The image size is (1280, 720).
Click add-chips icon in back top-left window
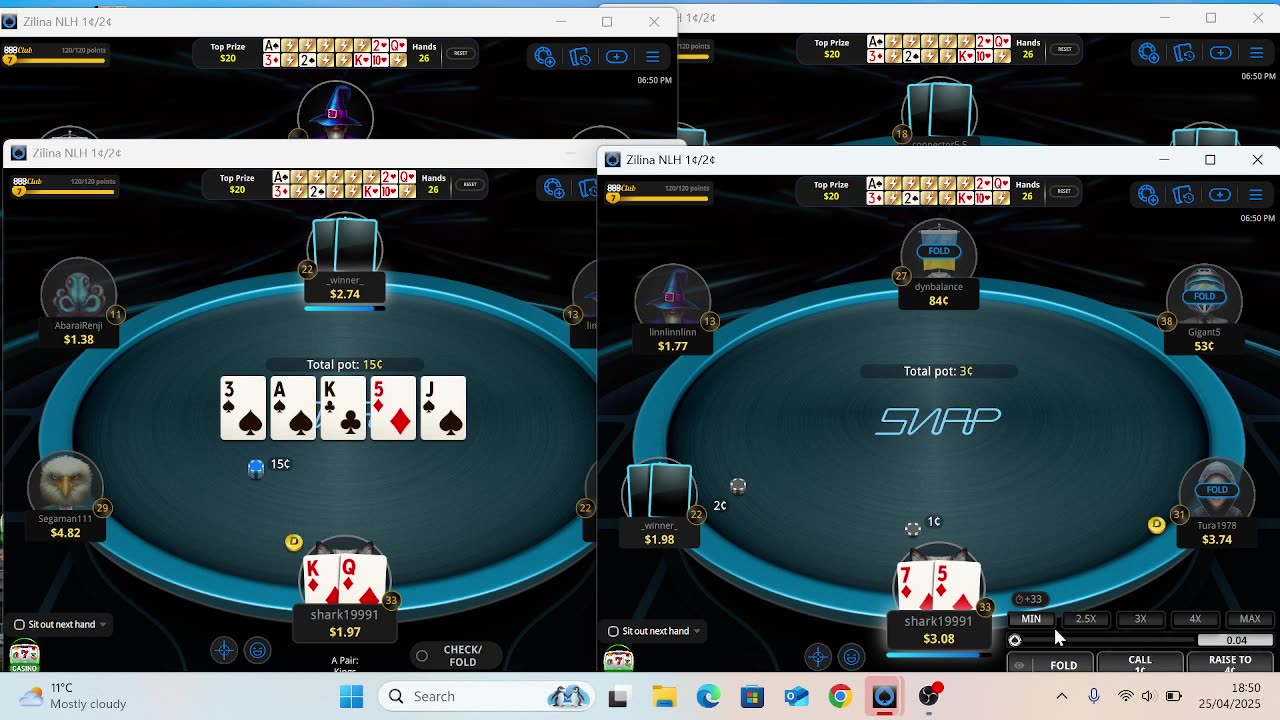click(544, 57)
